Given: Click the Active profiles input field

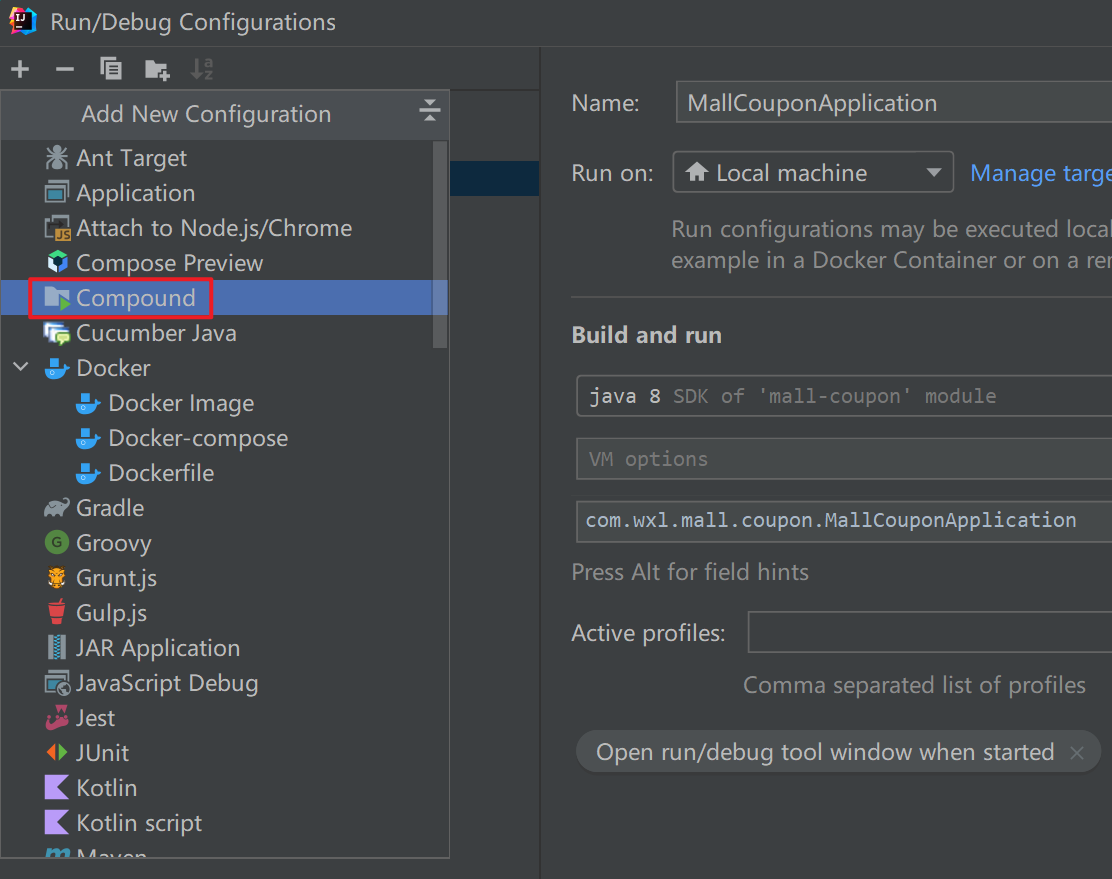Looking at the screenshot, I should point(929,633).
